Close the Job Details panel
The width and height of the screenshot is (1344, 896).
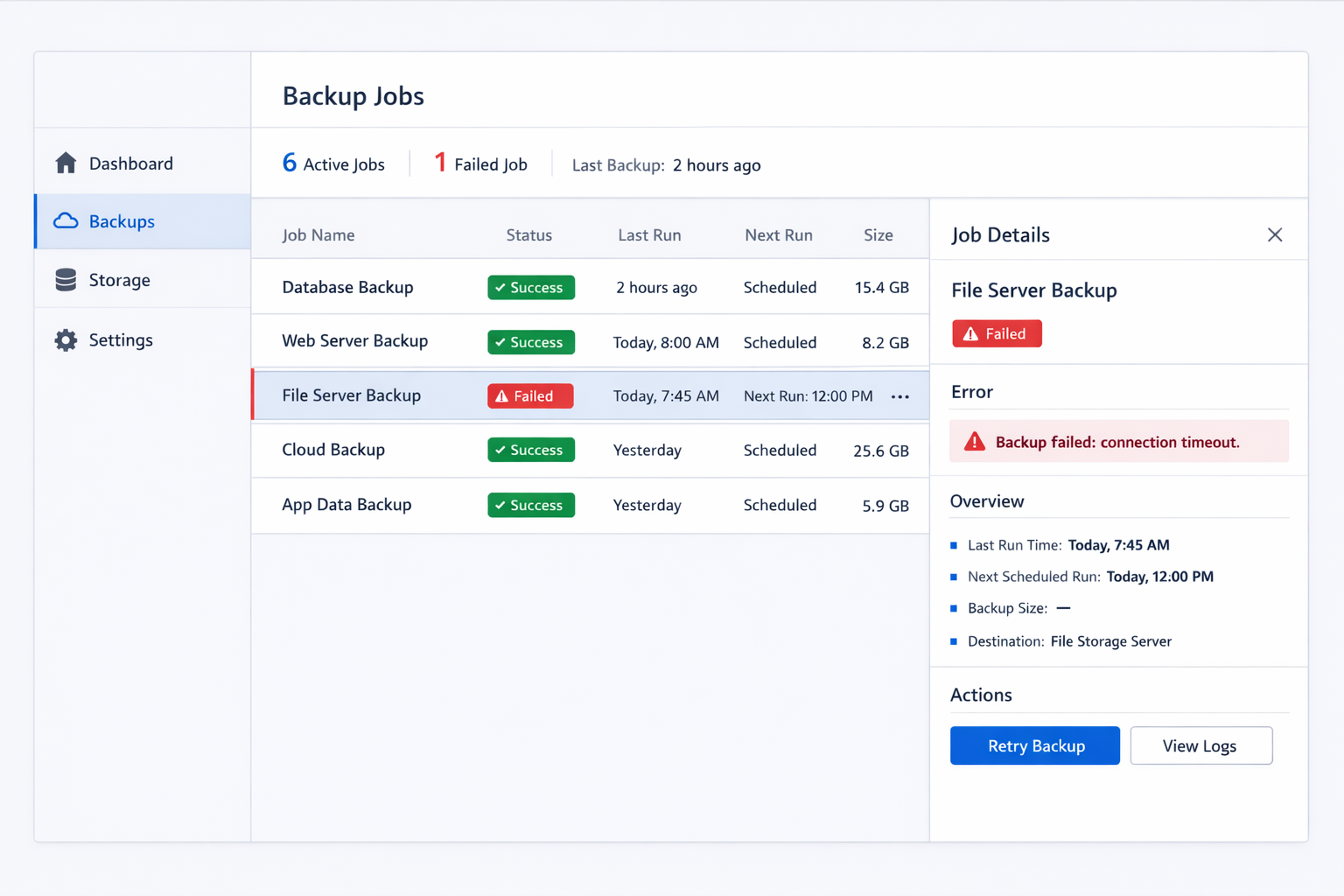[x=1274, y=234]
